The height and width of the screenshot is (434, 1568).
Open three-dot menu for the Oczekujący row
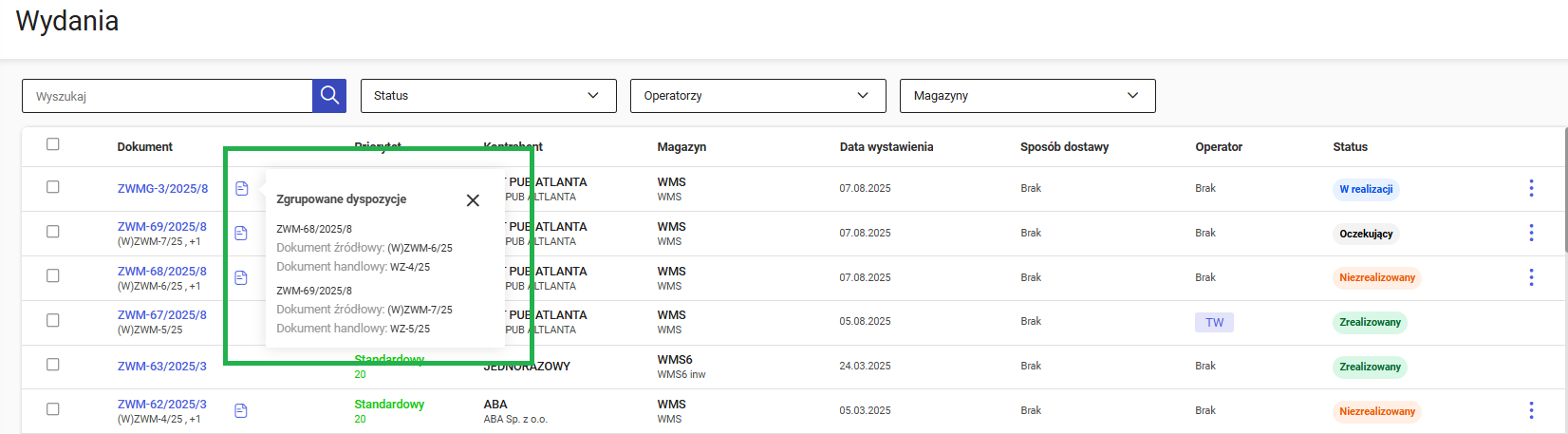[x=1531, y=234]
